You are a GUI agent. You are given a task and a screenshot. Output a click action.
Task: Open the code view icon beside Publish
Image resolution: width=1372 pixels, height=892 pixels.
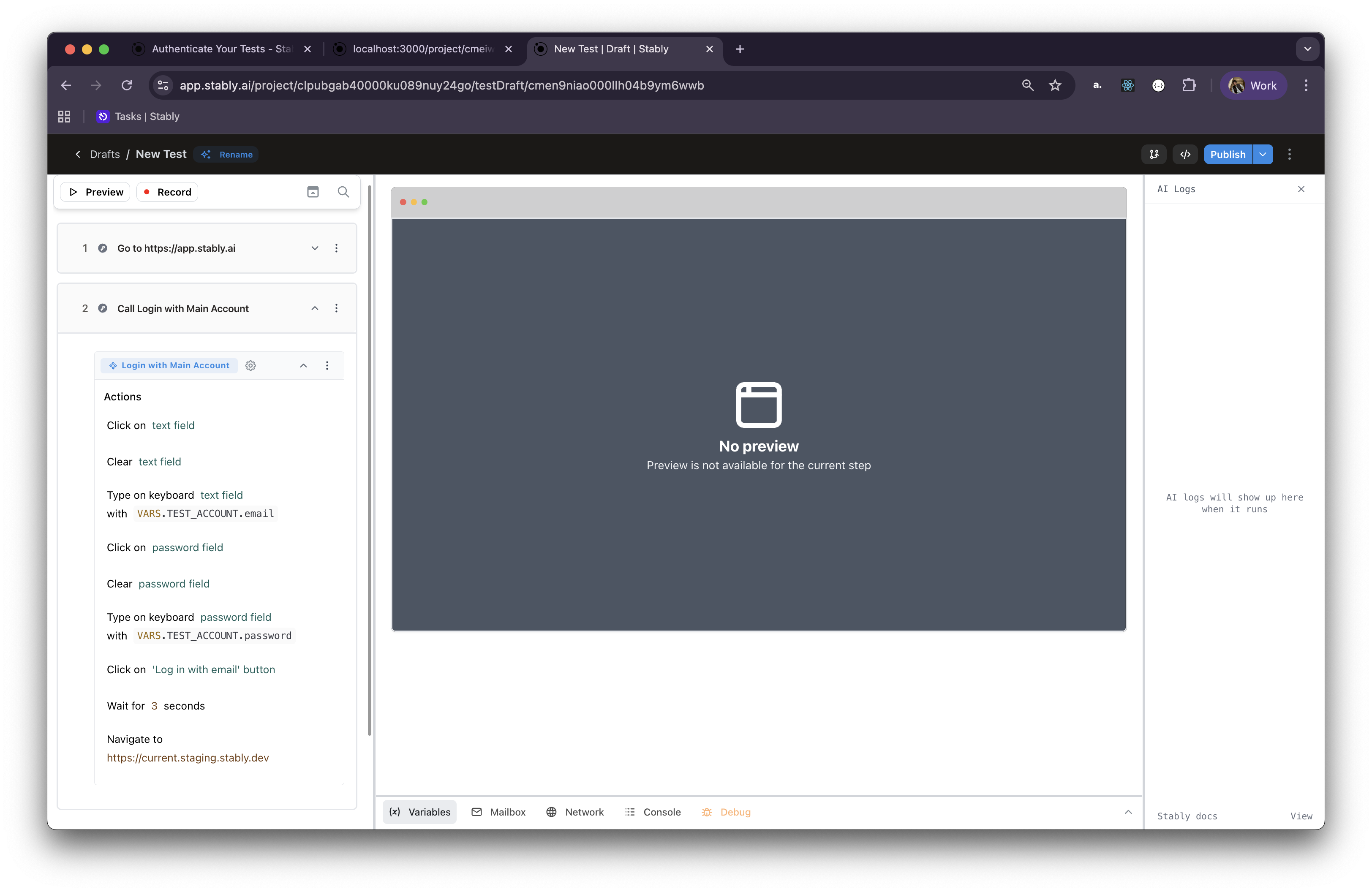tap(1184, 155)
